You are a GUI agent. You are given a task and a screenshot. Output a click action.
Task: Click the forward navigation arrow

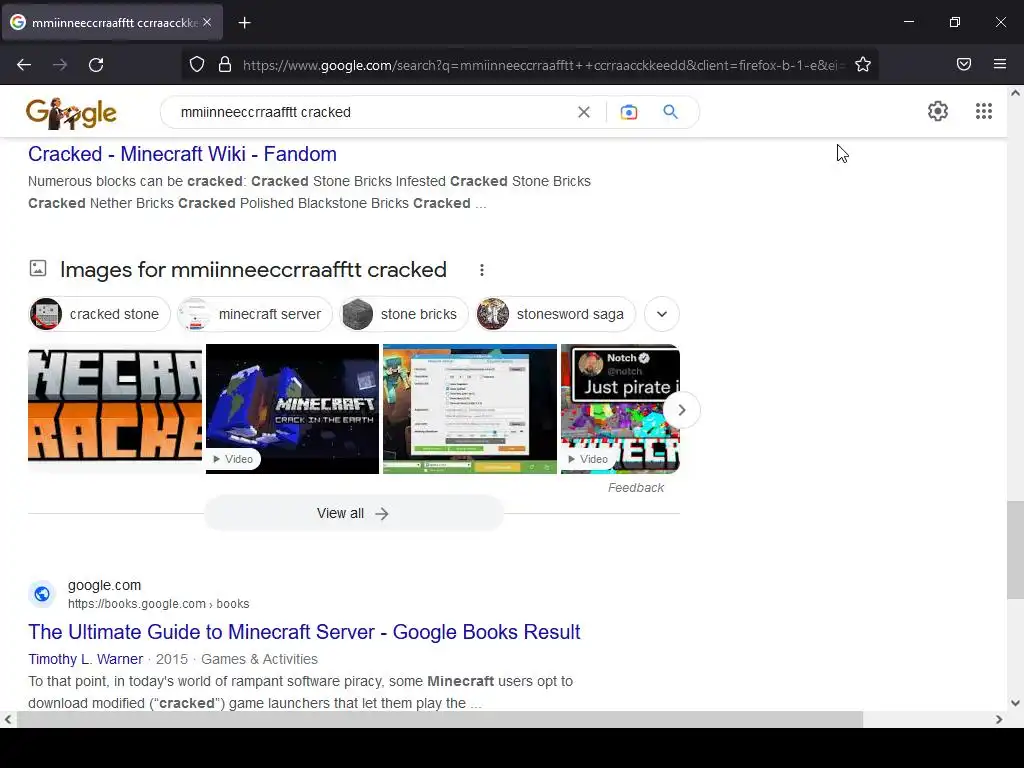click(60, 65)
